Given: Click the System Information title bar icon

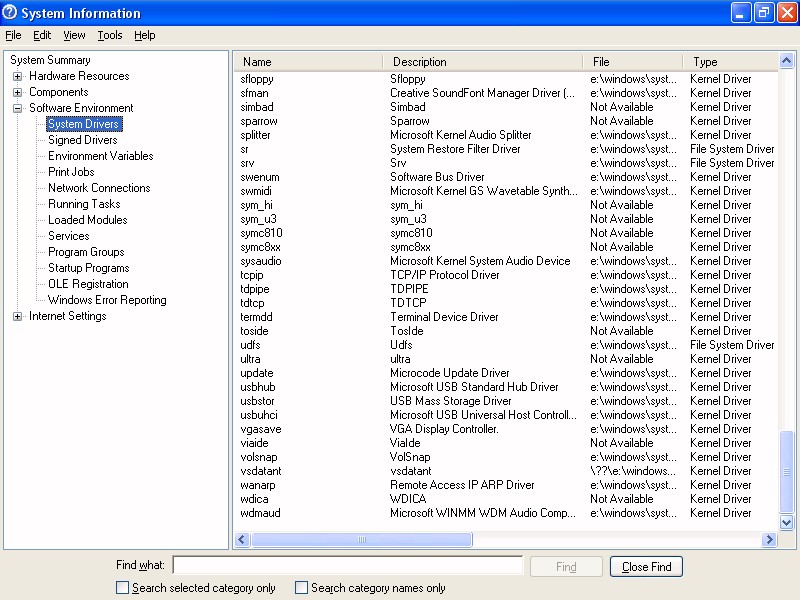Looking at the screenshot, I should click(11, 13).
